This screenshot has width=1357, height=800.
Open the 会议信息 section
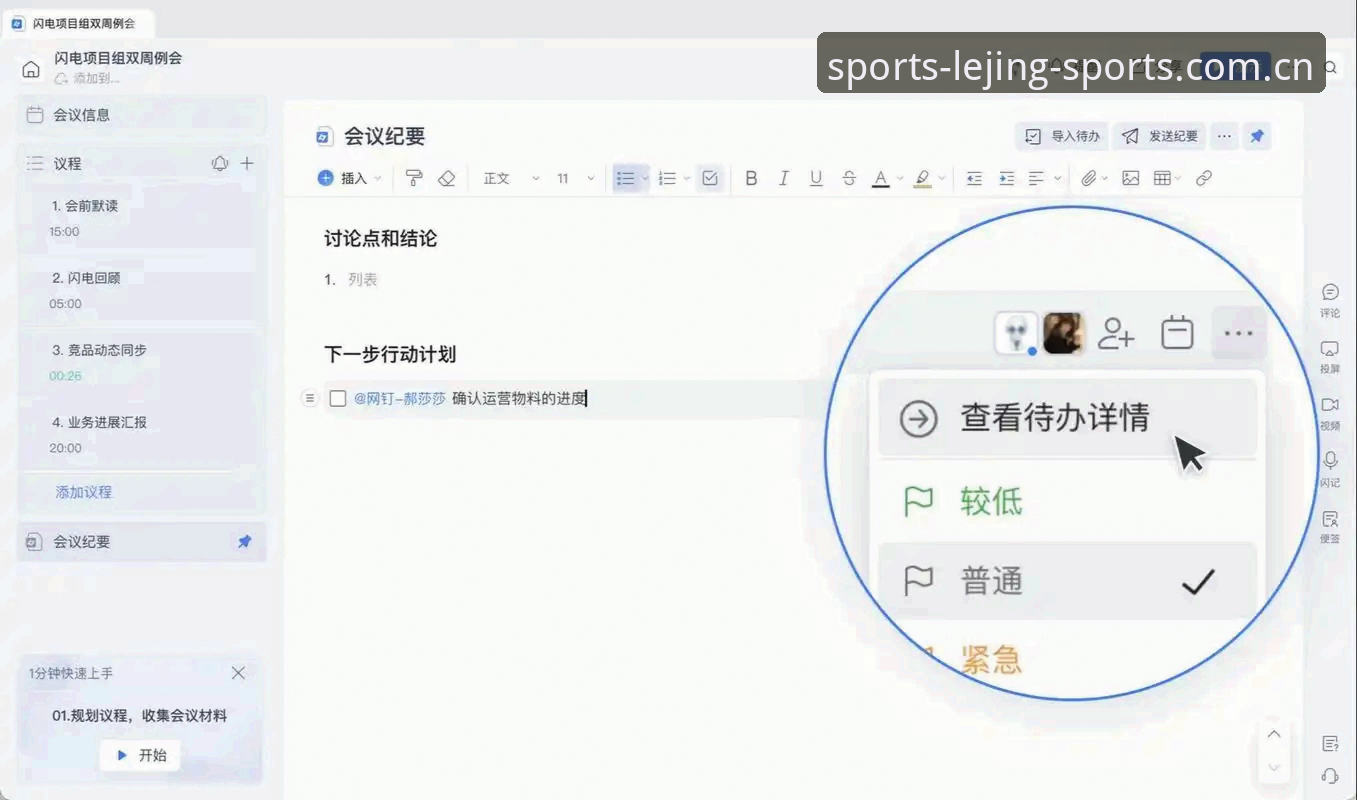pos(142,115)
